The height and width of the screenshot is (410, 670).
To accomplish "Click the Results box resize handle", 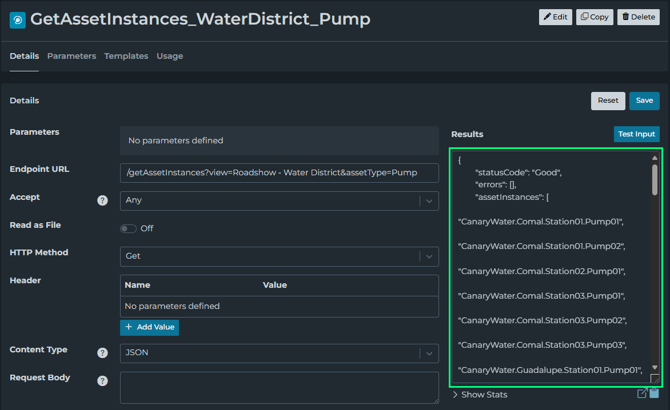I will (x=655, y=378).
